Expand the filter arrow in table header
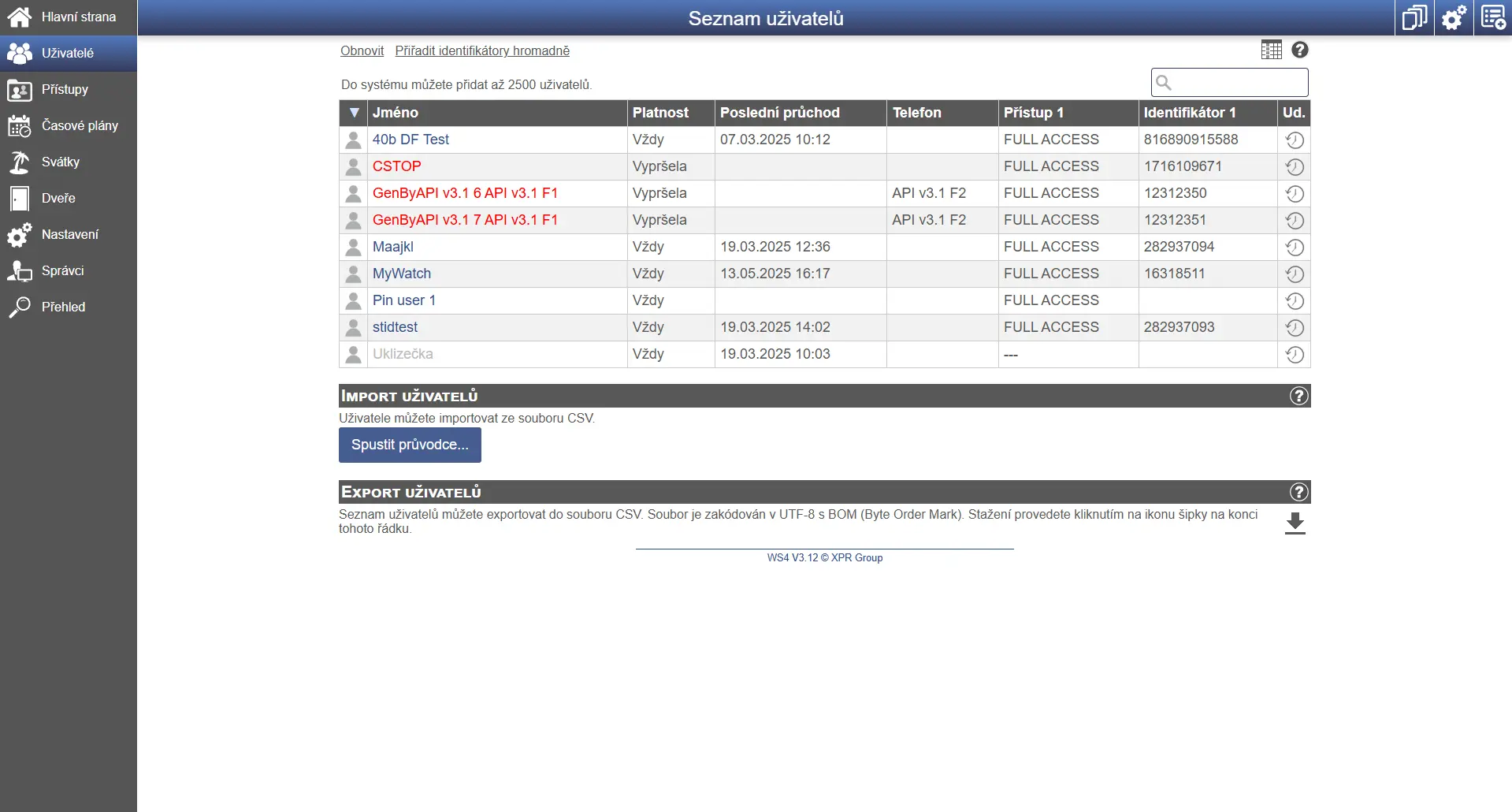This screenshot has height=812, width=1512. tap(354, 113)
